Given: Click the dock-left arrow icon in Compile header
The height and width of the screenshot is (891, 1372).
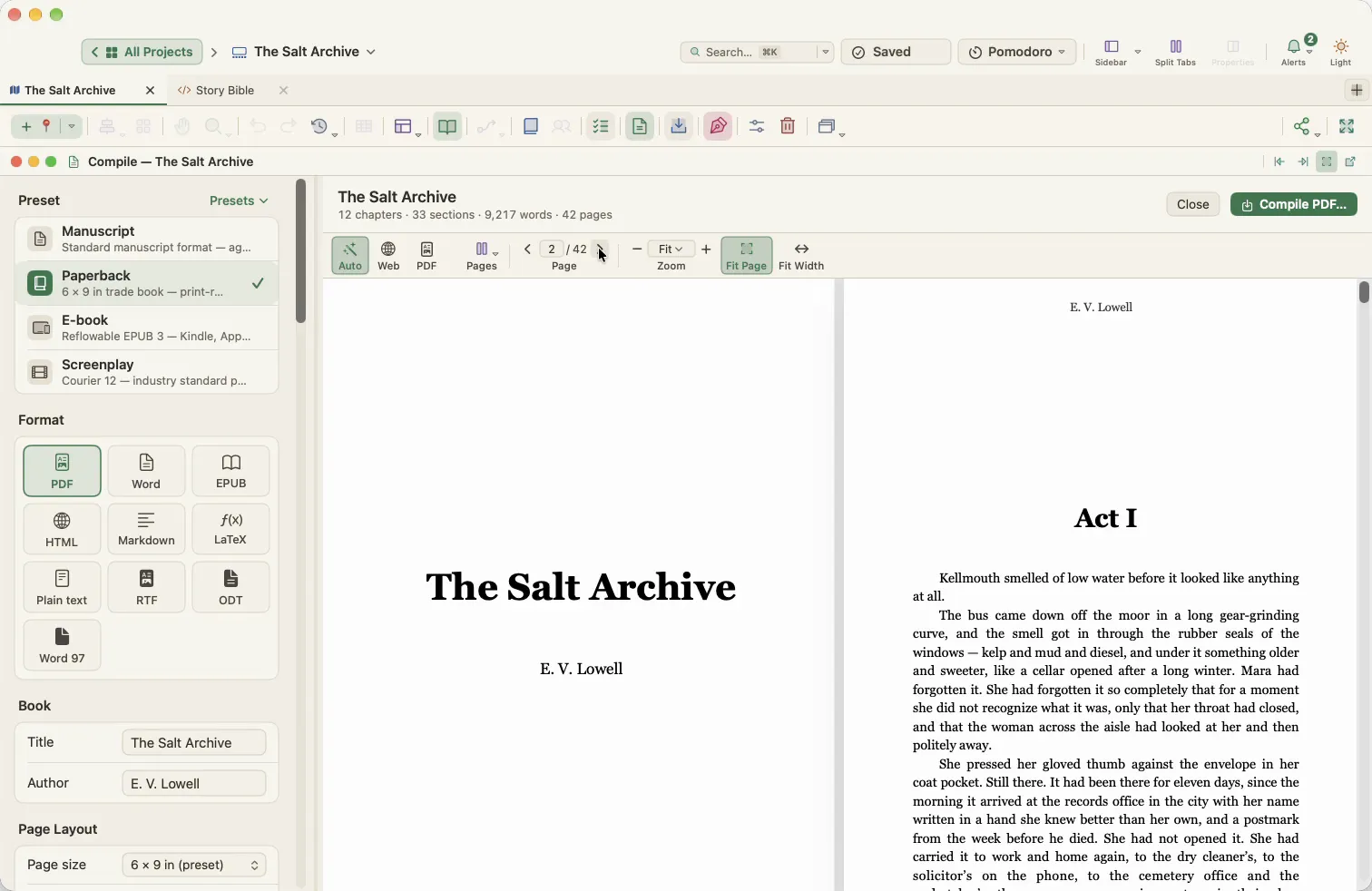Looking at the screenshot, I should pos(1279,162).
